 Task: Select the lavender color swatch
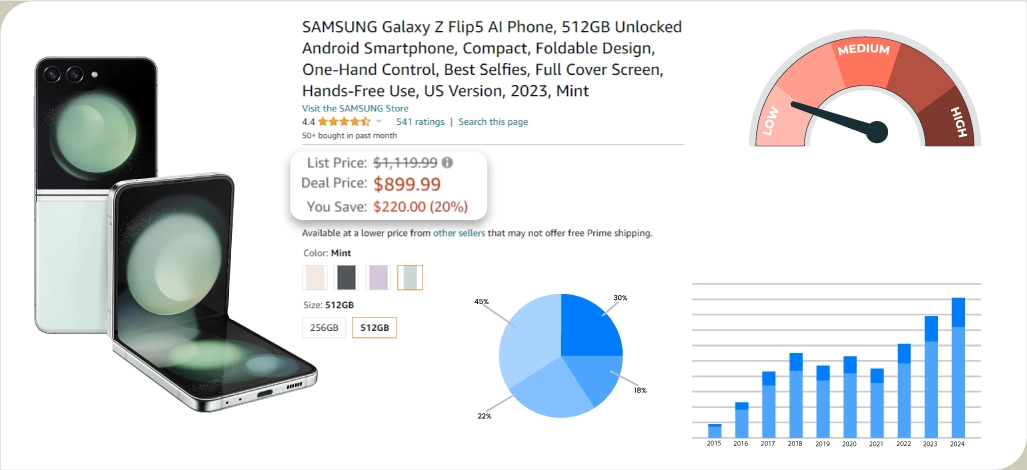click(378, 277)
